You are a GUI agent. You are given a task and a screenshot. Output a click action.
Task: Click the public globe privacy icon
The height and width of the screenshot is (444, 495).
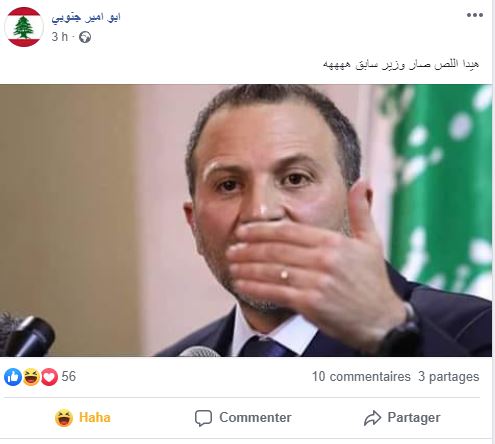(x=85, y=37)
